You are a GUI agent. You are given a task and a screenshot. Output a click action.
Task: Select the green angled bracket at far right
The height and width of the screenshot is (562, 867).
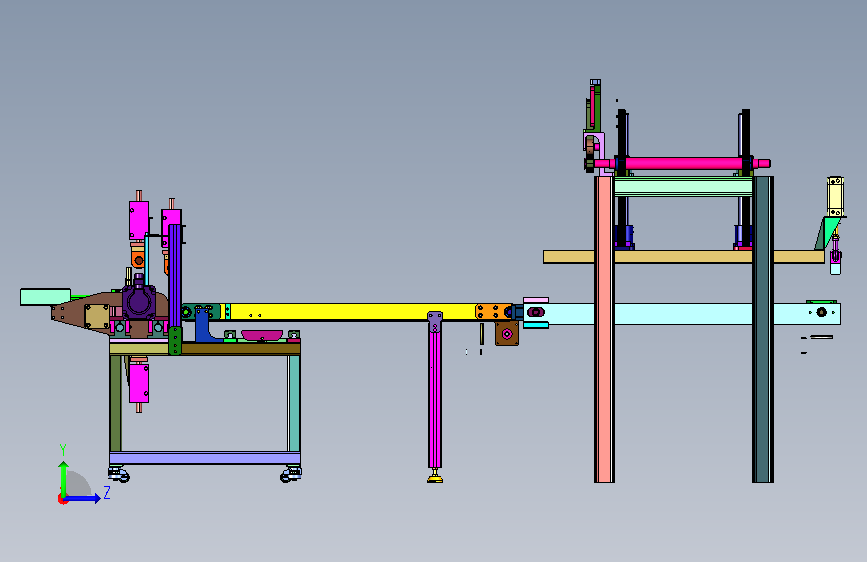(x=826, y=233)
